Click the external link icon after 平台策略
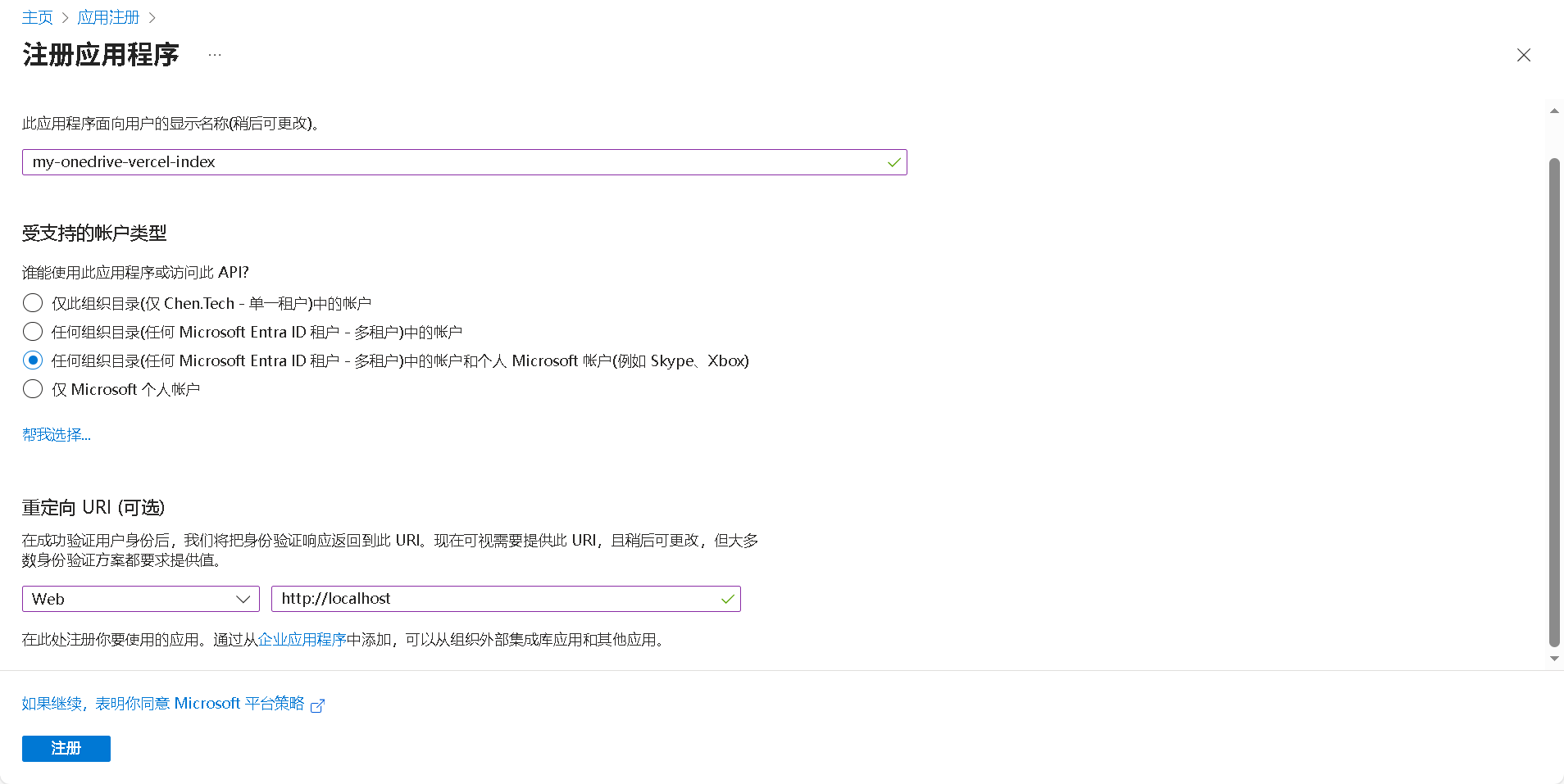Image resolution: width=1564 pixels, height=784 pixels. point(318,705)
